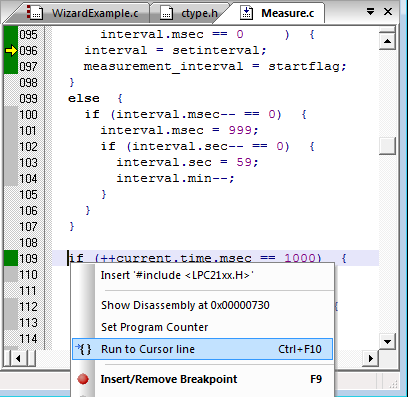408x397 pixels.
Task: Click line number 109 in the gutter
Action: point(28,259)
